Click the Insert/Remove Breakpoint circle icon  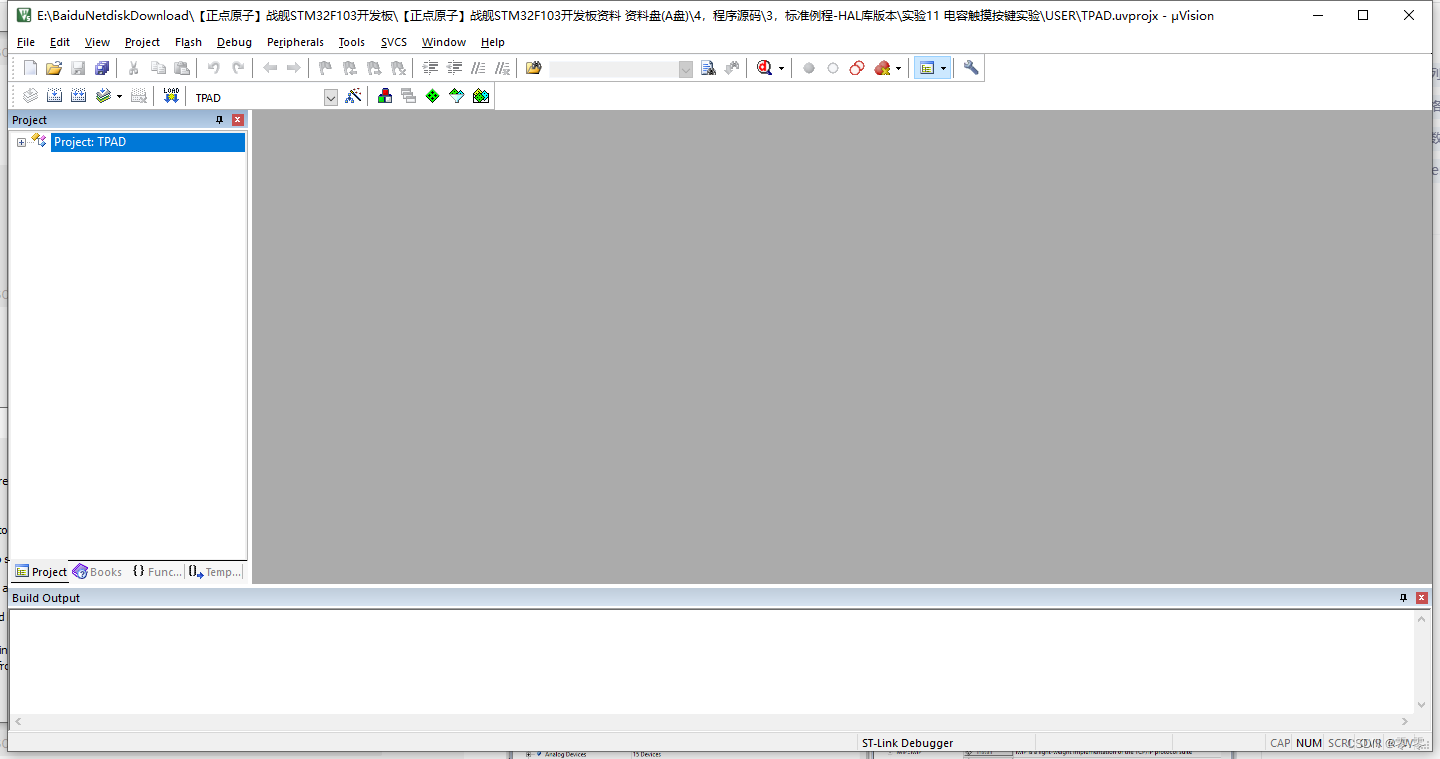coord(809,68)
